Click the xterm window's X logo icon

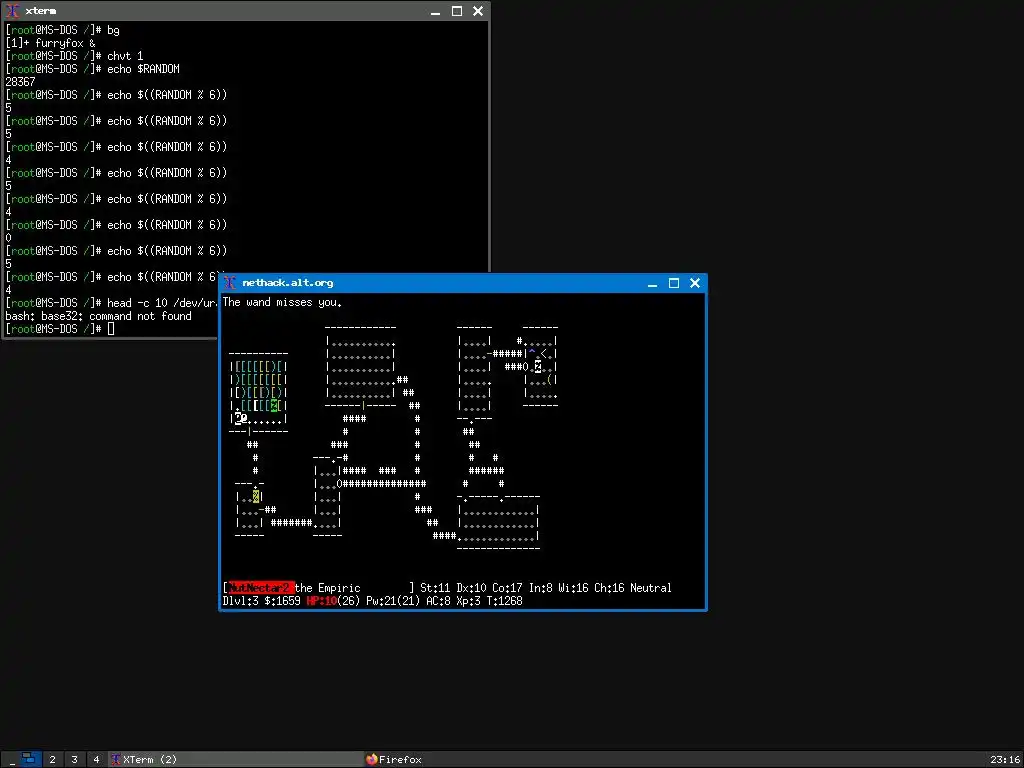(12, 11)
